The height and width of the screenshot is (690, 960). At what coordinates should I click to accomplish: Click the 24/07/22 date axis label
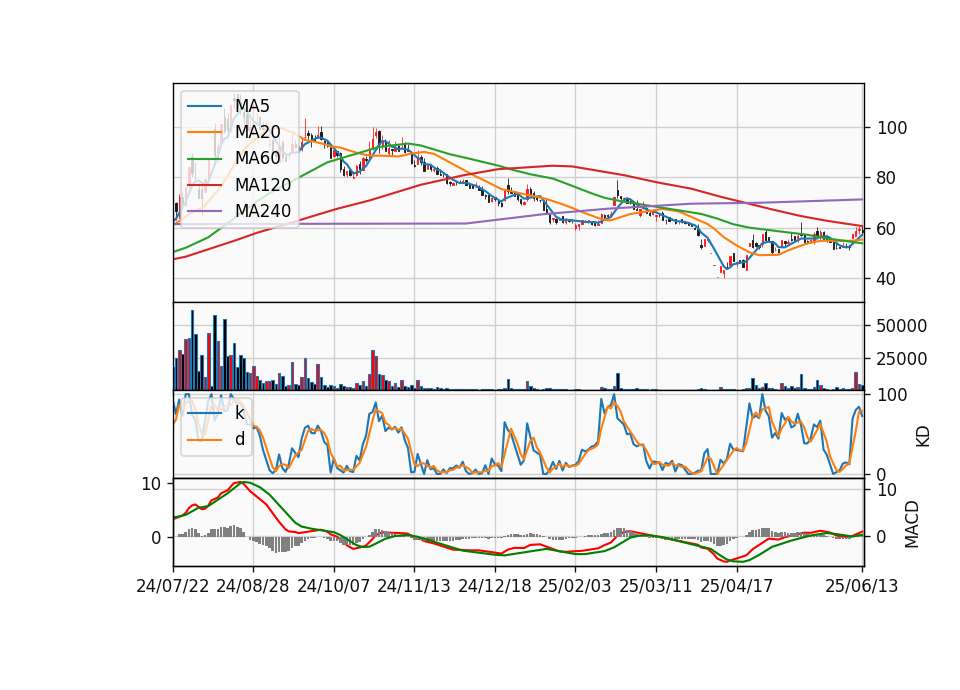[x=173, y=586]
